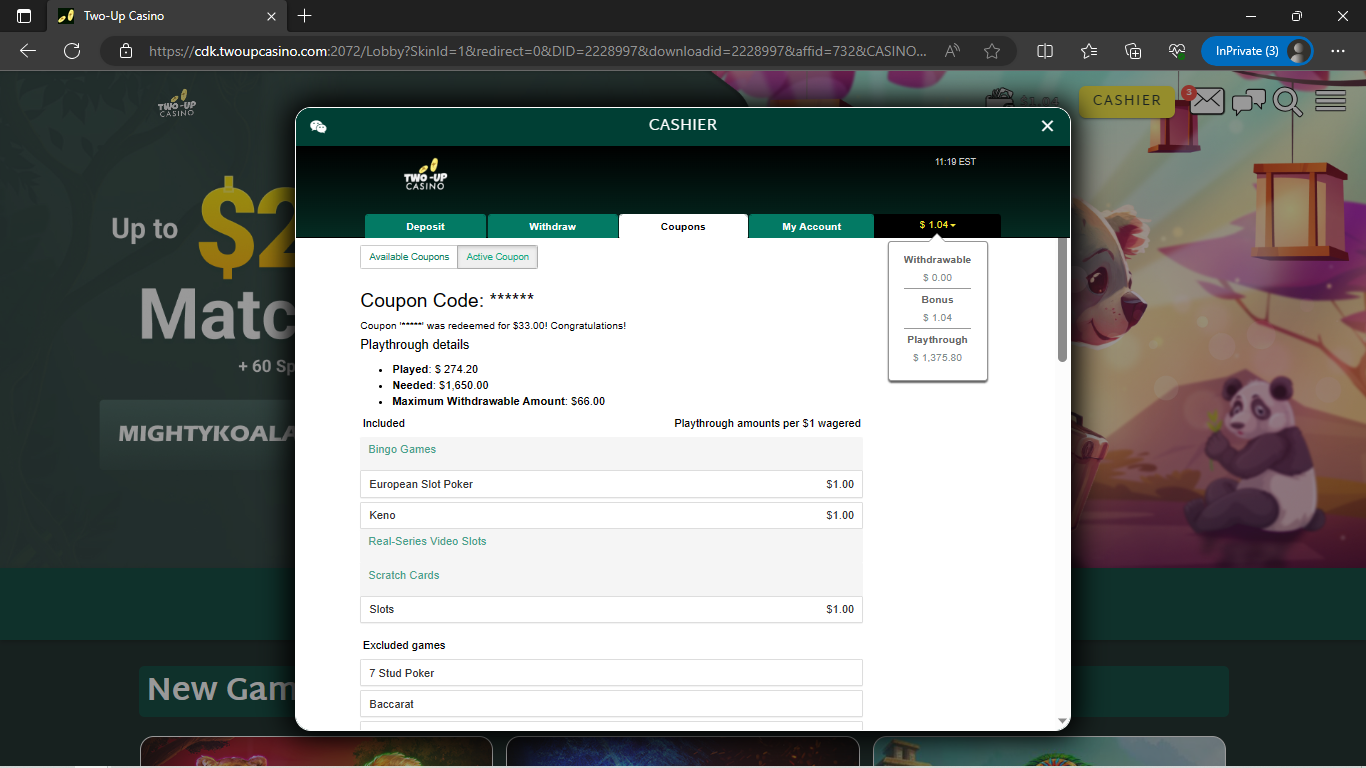Image resolution: width=1366 pixels, height=768 pixels.
Task: Expand the Bingo Games category
Action: pyautogui.click(x=402, y=449)
